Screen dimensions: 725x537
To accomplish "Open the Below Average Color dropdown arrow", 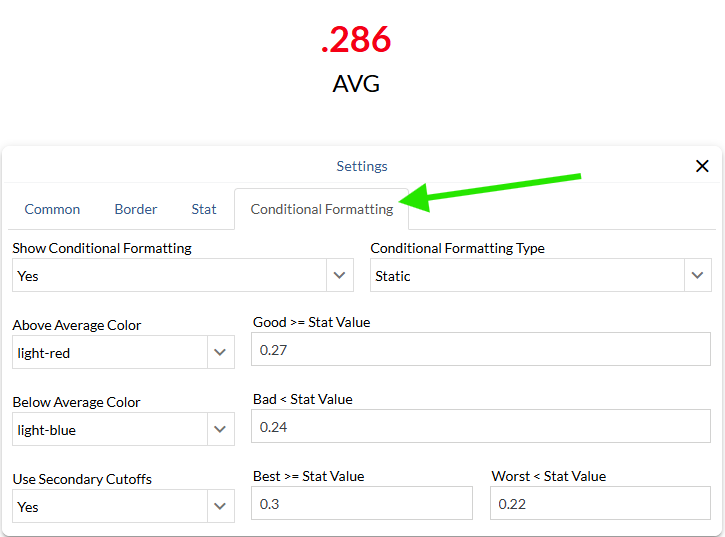I will [220, 429].
